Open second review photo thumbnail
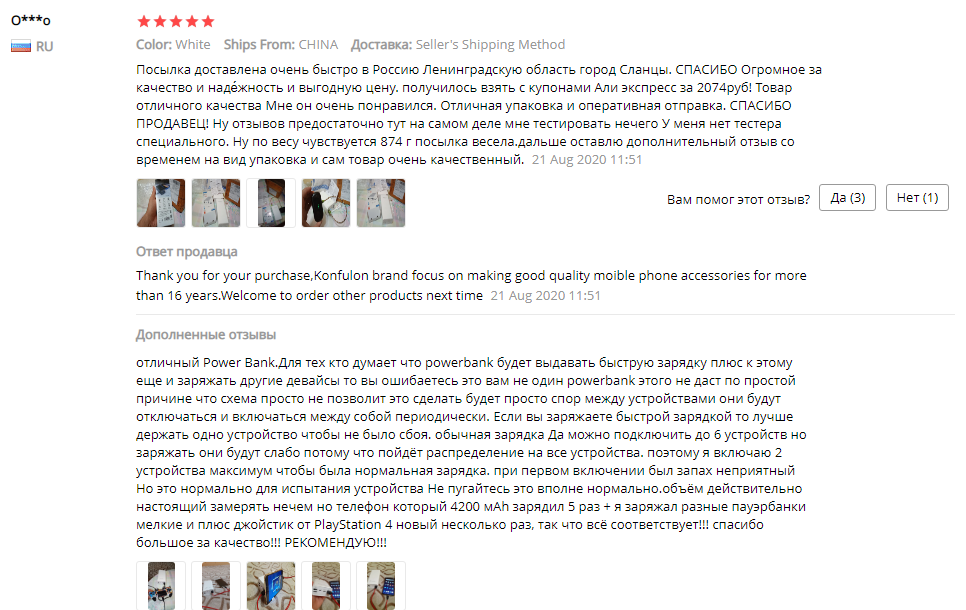 (x=216, y=203)
